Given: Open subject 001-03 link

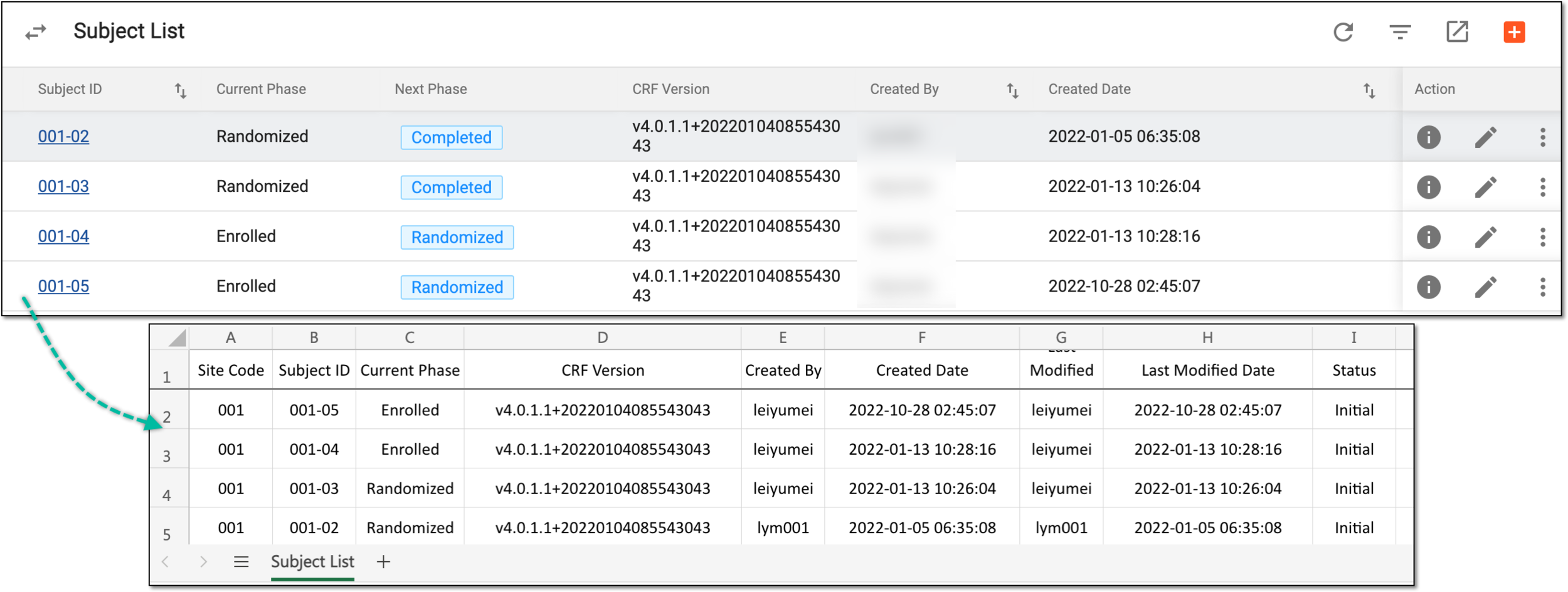Looking at the screenshot, I should point(63,186).
